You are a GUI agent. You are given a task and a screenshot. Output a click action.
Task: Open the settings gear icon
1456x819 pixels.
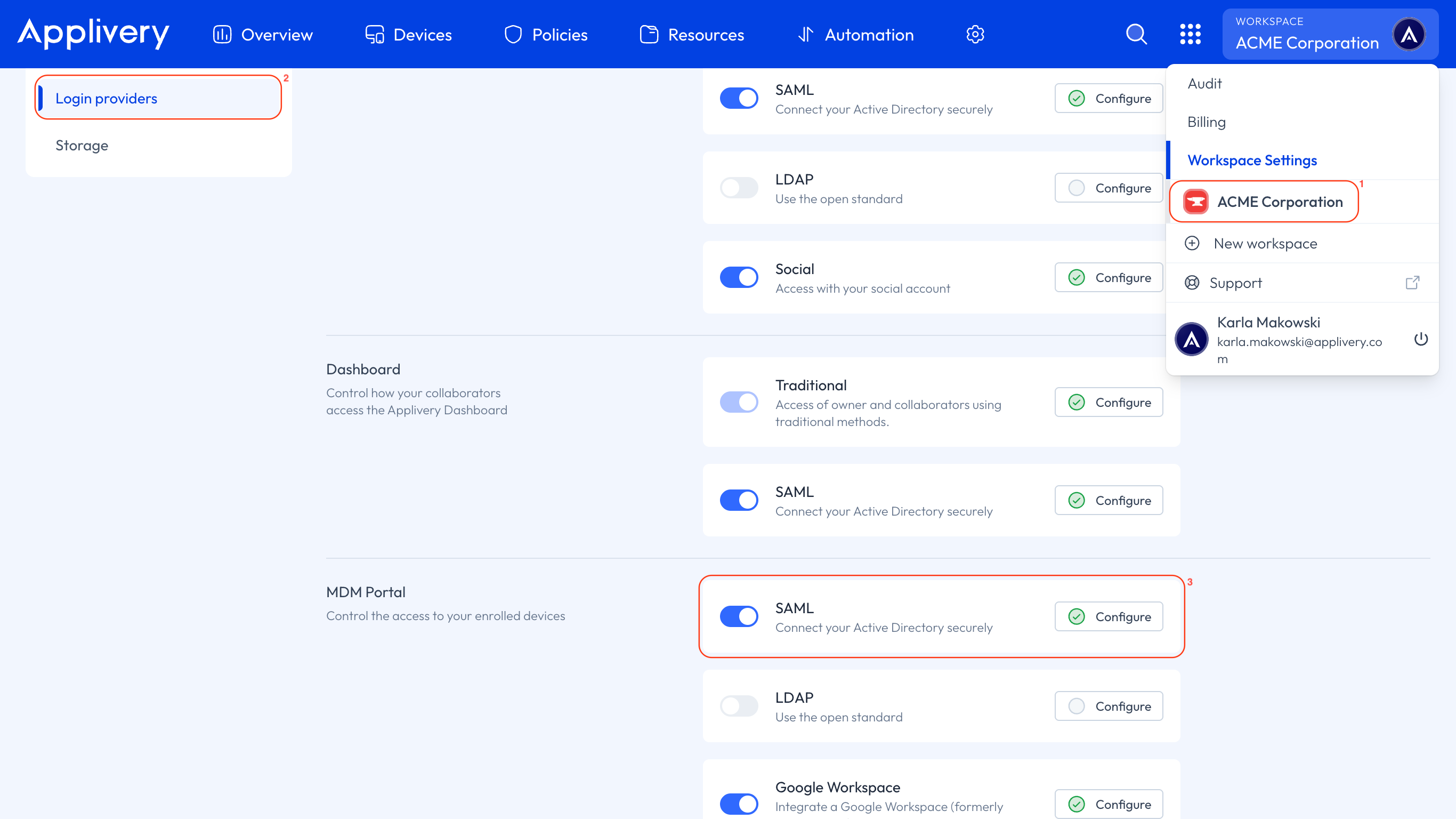975,34
